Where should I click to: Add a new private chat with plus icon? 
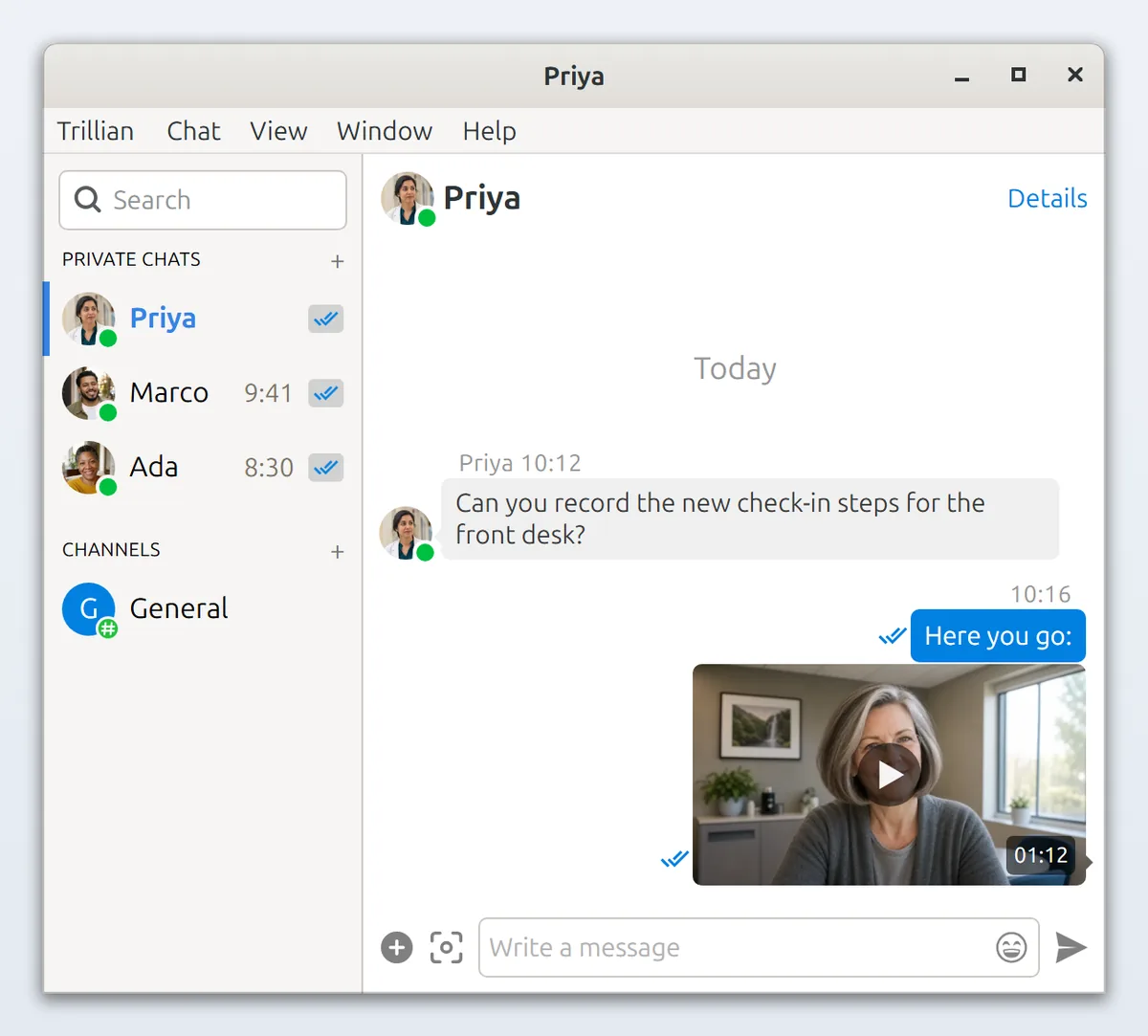click(x=337, y=261)
